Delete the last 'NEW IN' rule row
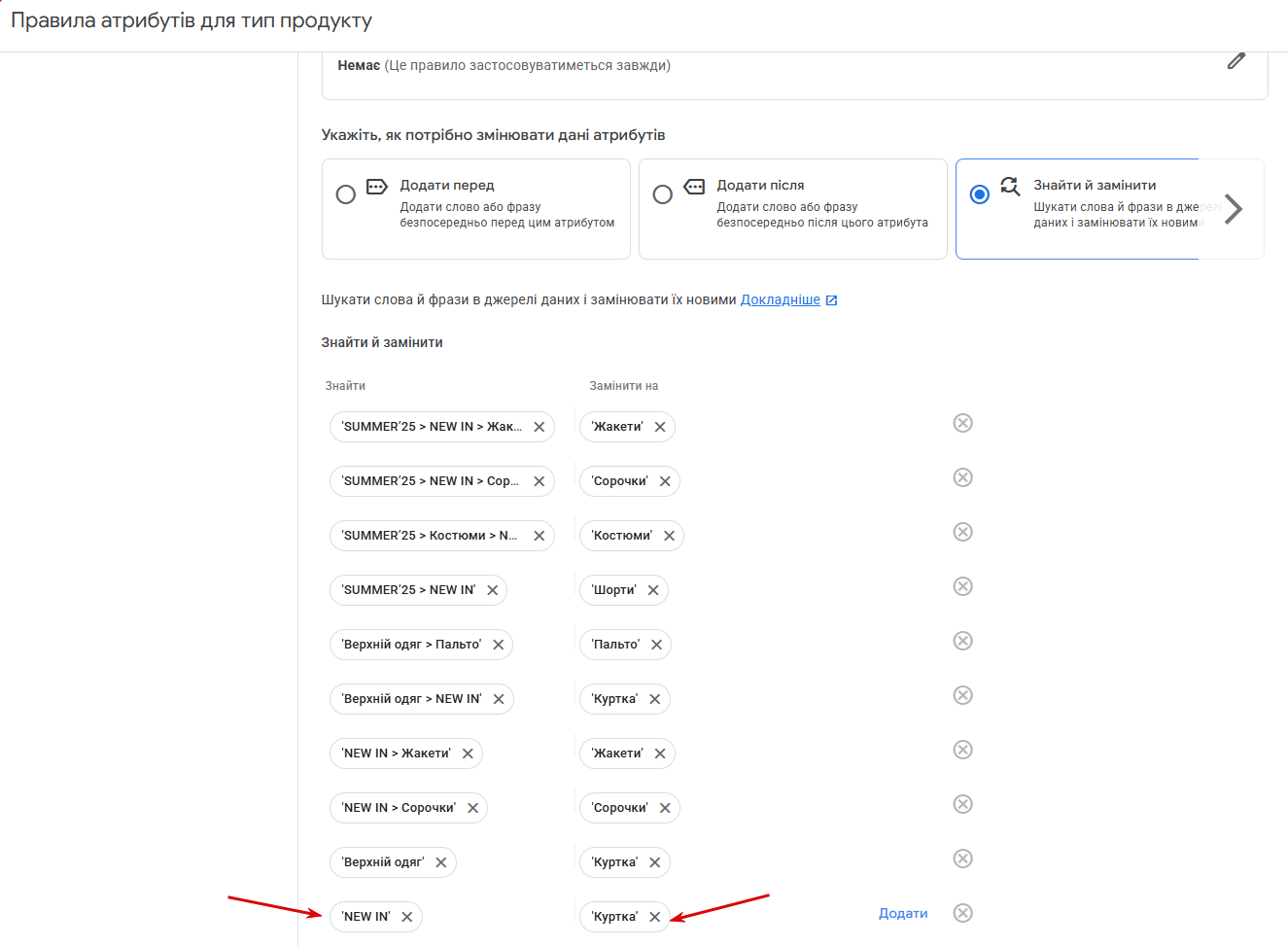Screen dimensions: 1288x947 tap(962, 913)
